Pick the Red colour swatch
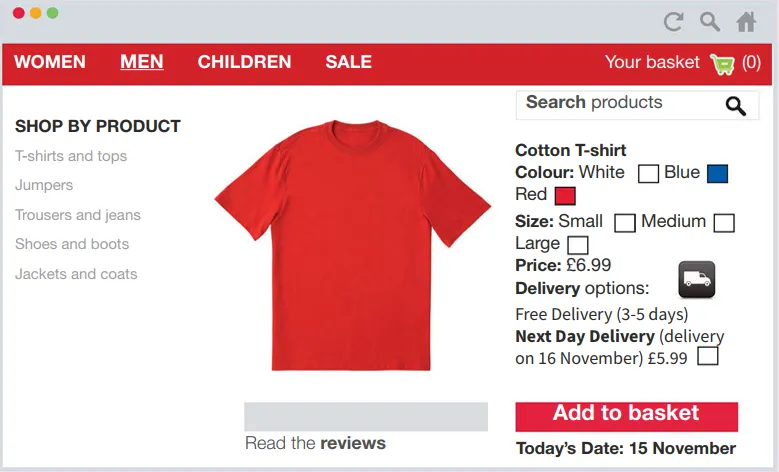 (565, 196)
